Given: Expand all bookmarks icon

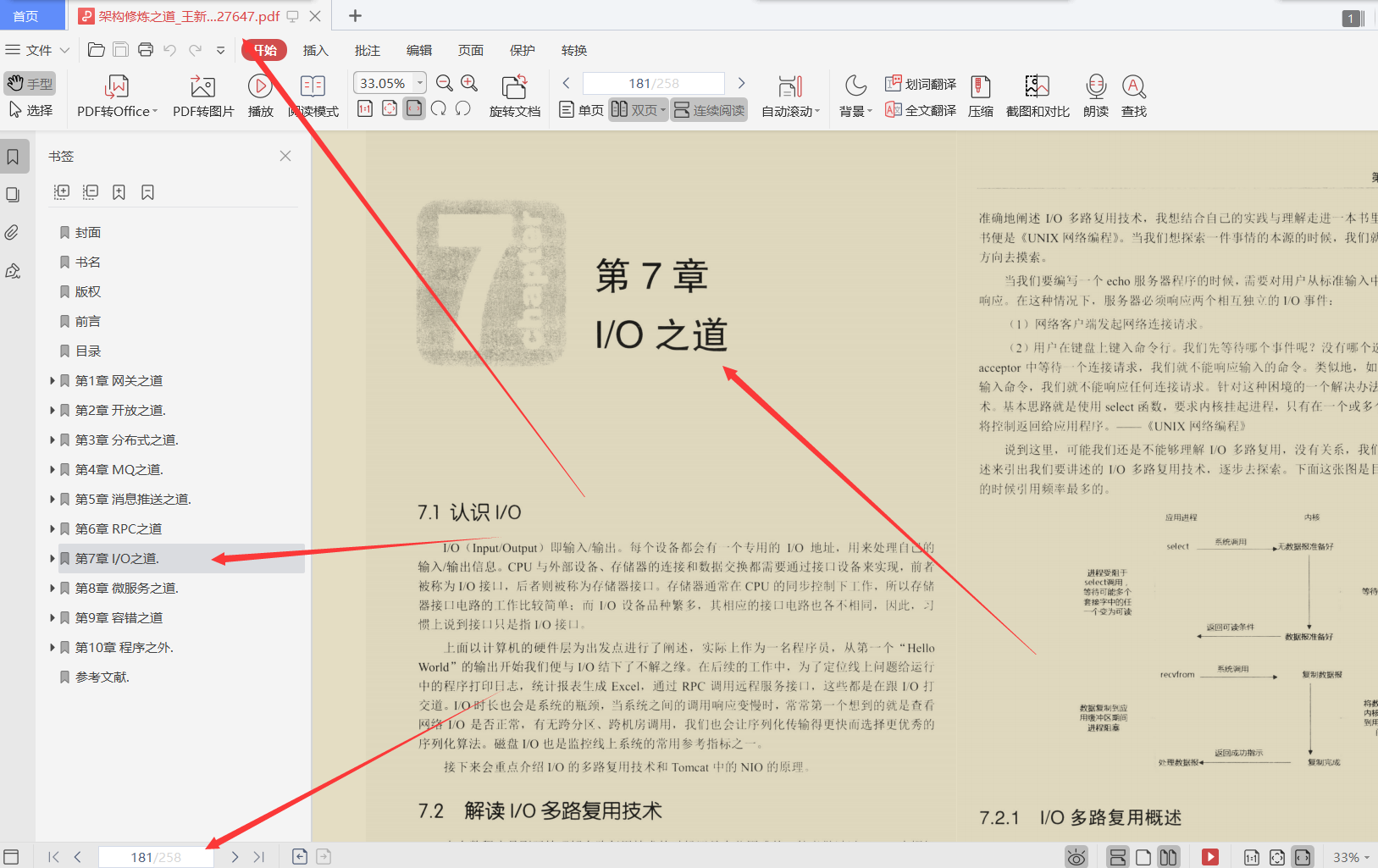Looking at the screenshot, I should 62,192.
